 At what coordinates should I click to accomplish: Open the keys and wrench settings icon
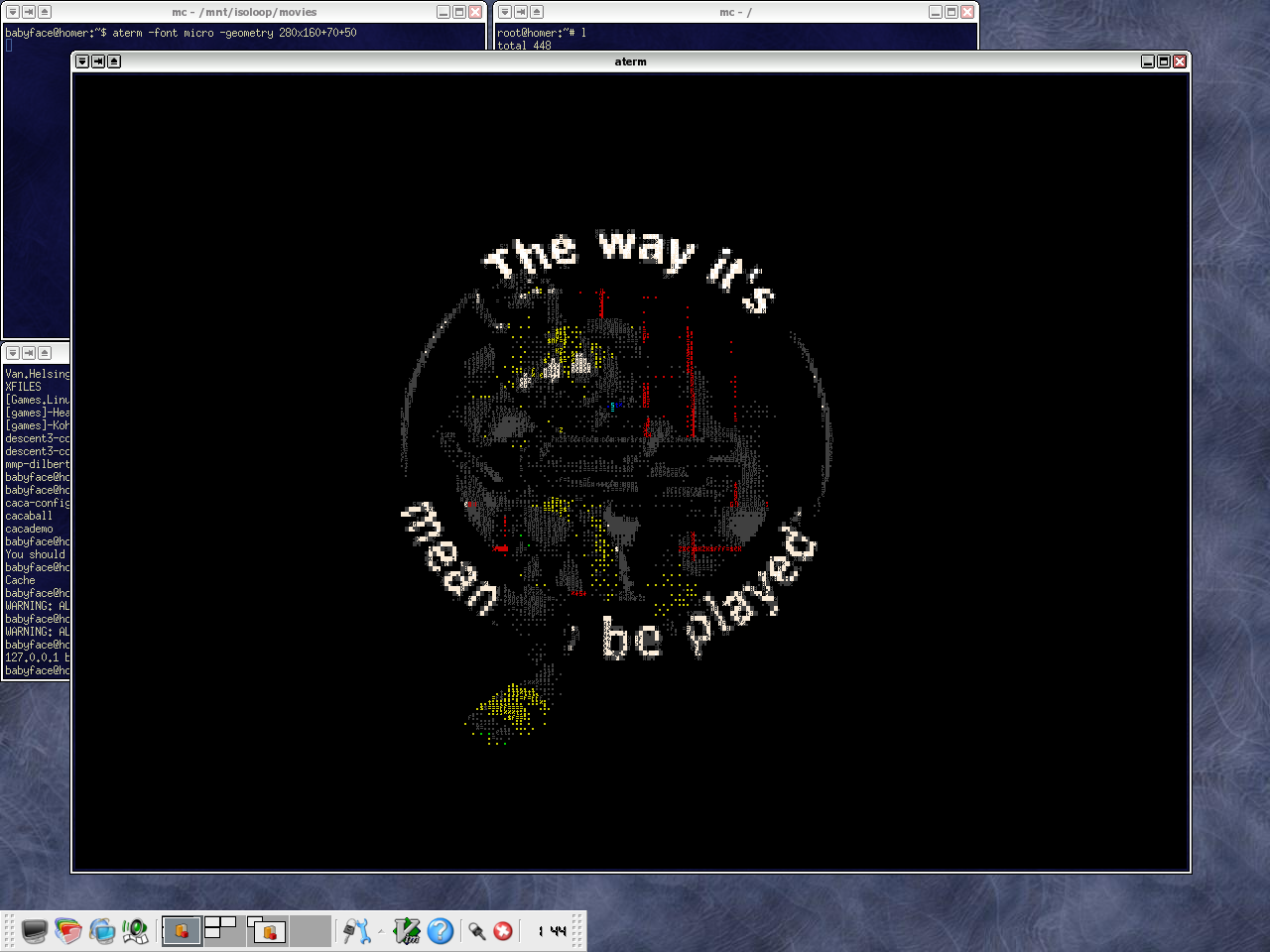pos(356,931)
